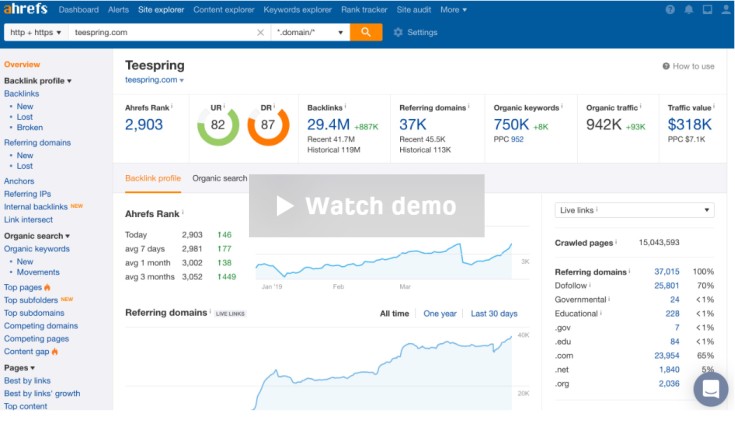The width and height of the screenshot is (735, 427).
Task: Open Content explorer in the top navigation
Action: coord(224,10)
